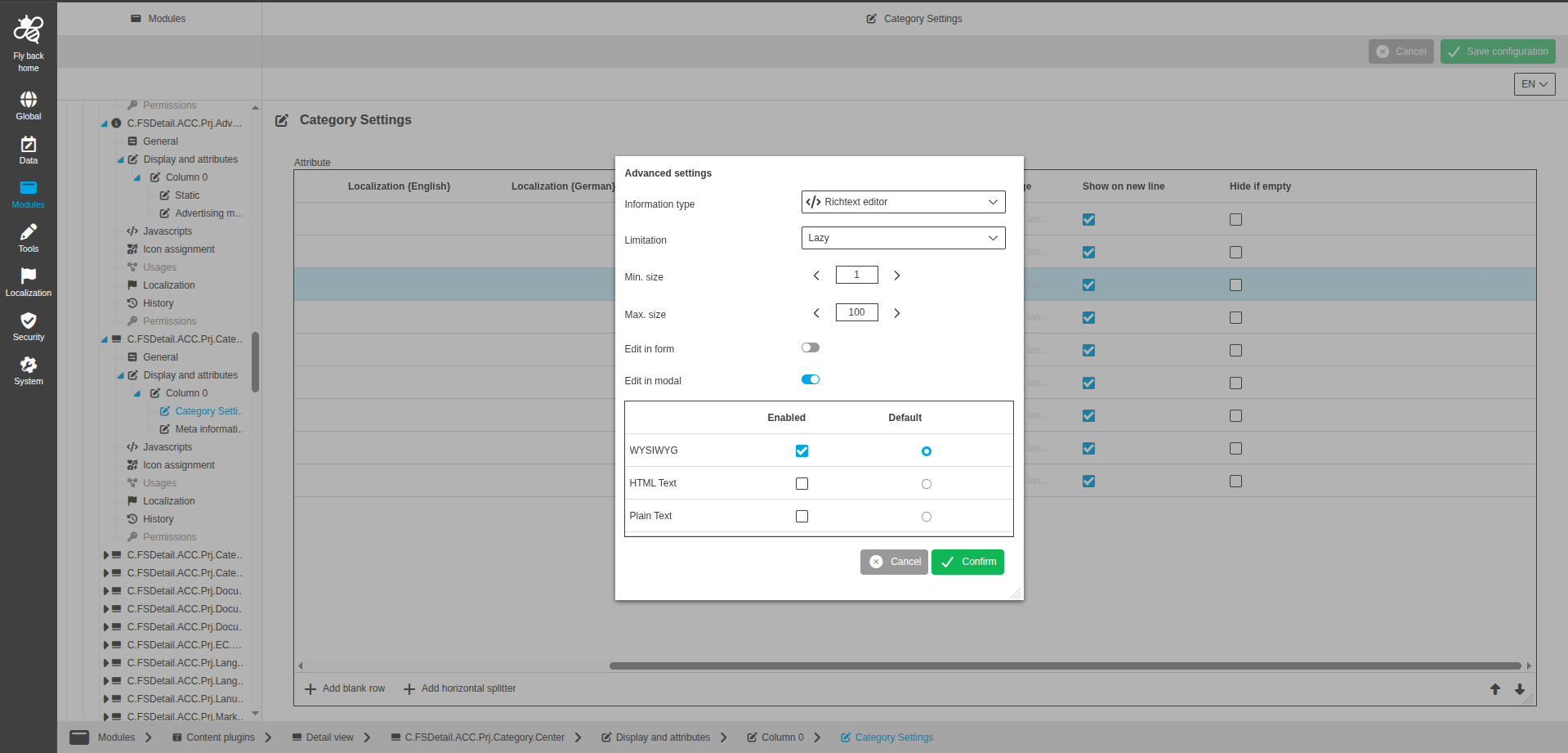Enable the Plain Text checkbox

click(802, 517)
